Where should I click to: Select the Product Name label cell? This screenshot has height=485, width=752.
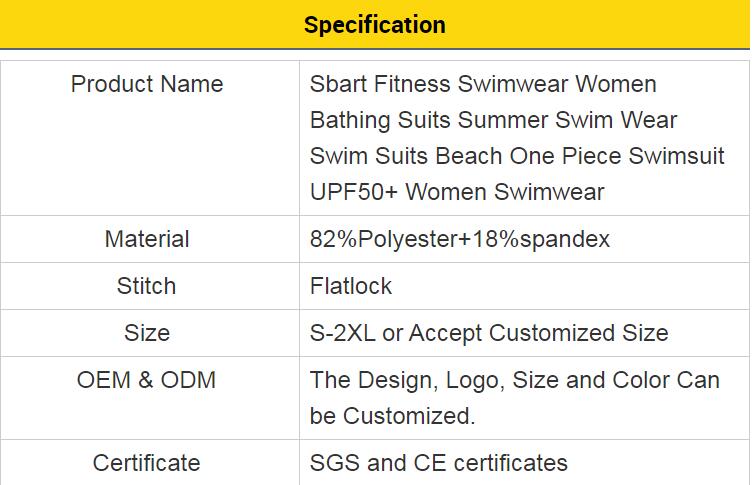(147, 84)
